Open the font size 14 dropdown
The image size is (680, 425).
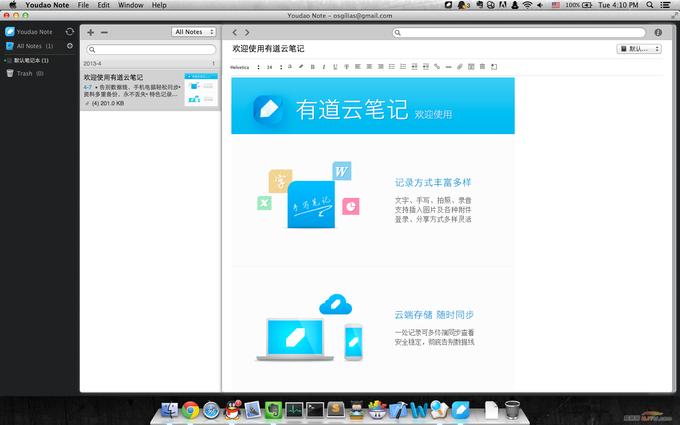[x=274, y=67]
